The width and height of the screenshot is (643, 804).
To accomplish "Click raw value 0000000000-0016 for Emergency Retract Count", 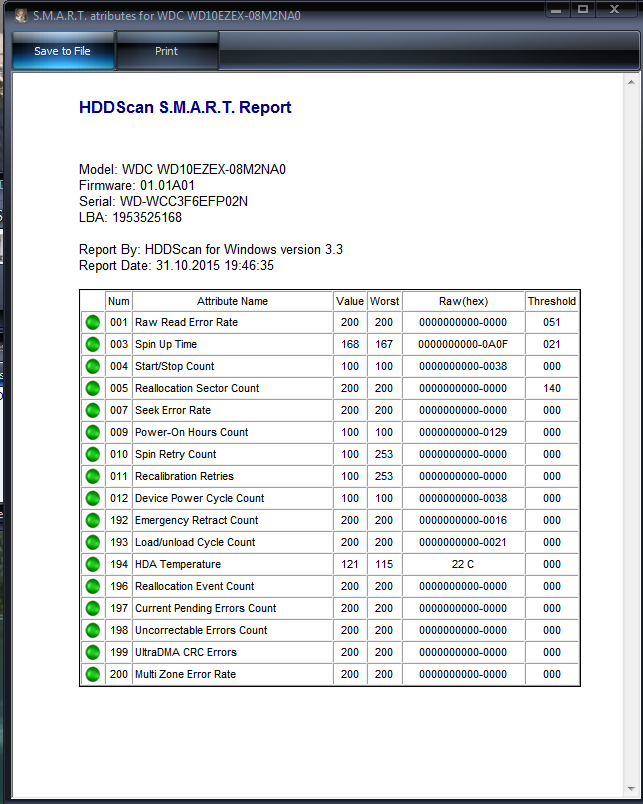I will click(x=463, y=520).
